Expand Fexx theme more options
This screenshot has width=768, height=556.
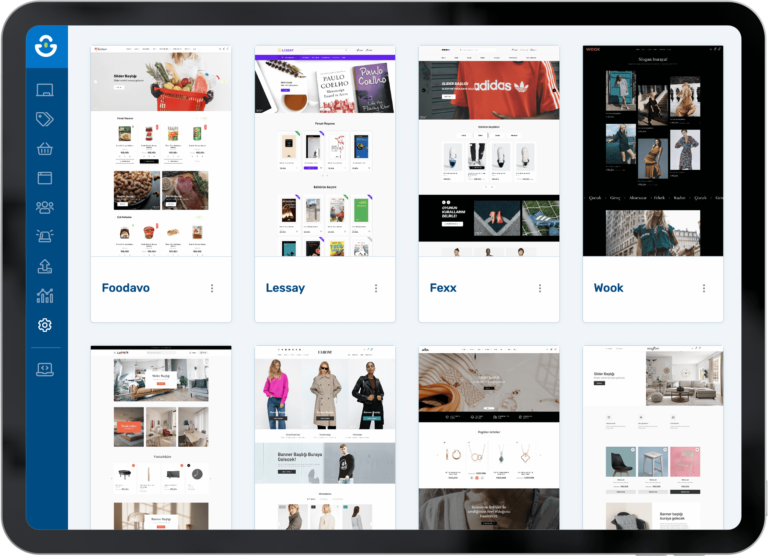pos(540,288)
